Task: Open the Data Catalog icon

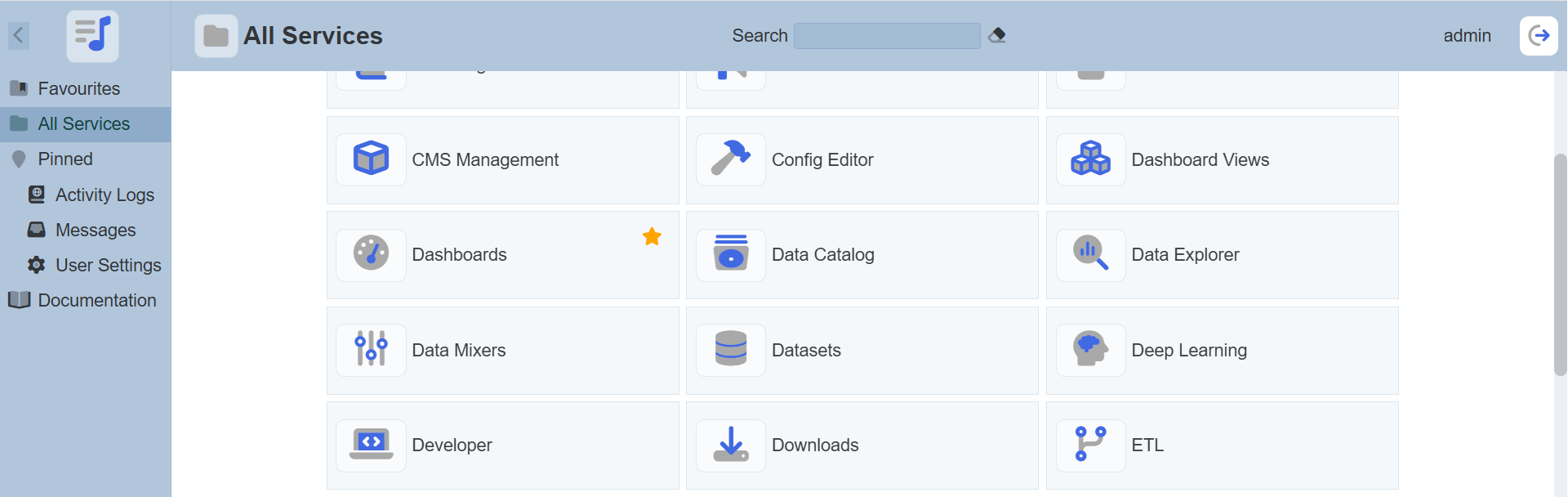Action: (730, 254)
